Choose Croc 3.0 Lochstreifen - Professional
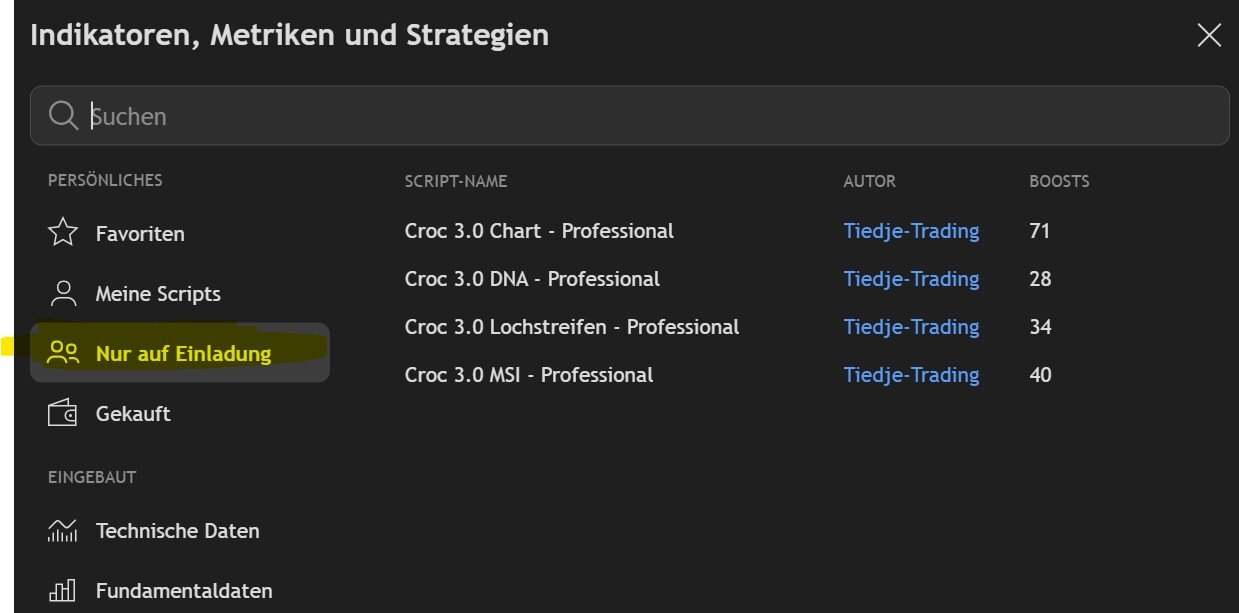 [571, 327]
